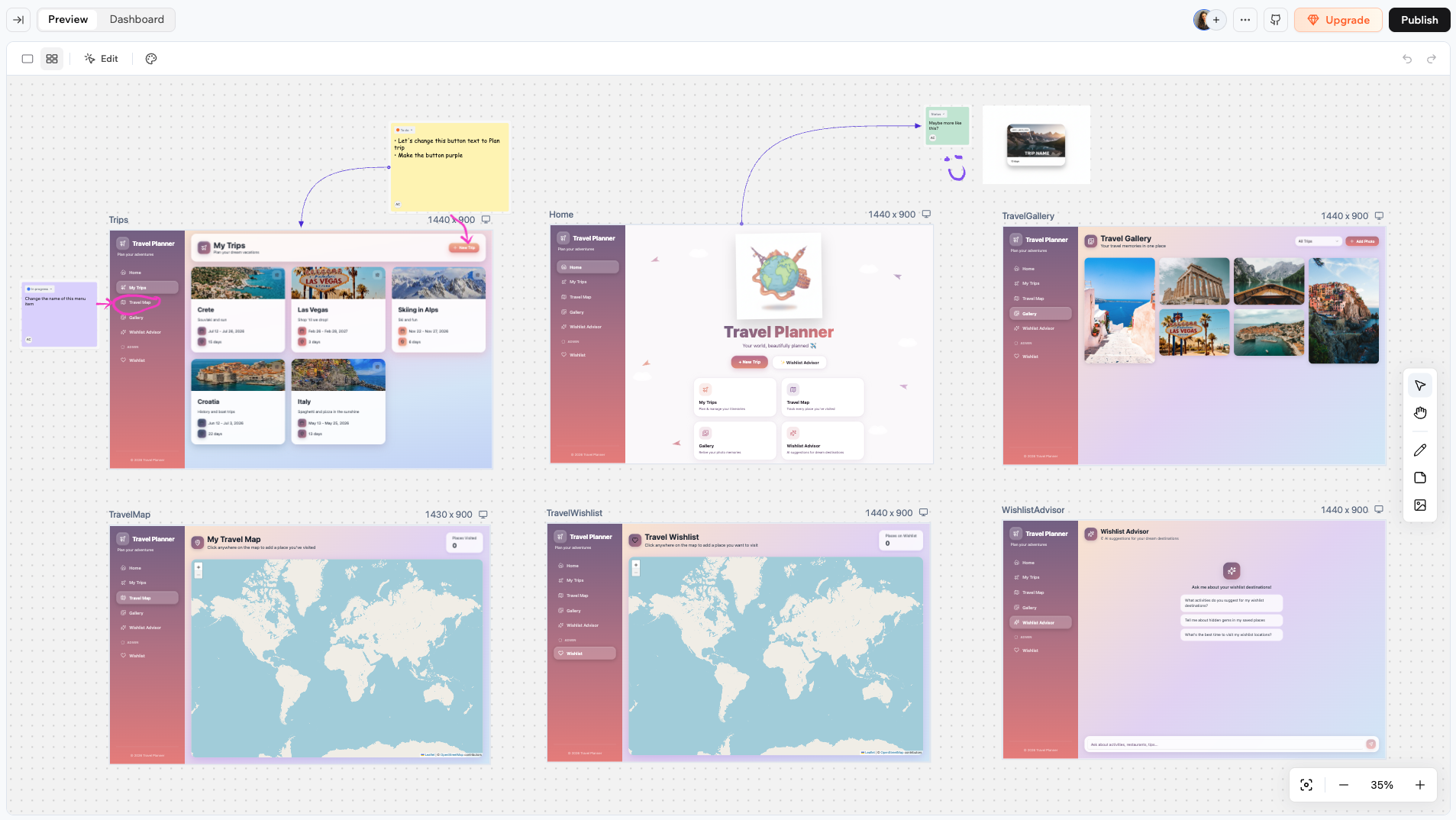Open the Croatia trip card
This screenshot has width=1456, height=820.
coord(237,401)
